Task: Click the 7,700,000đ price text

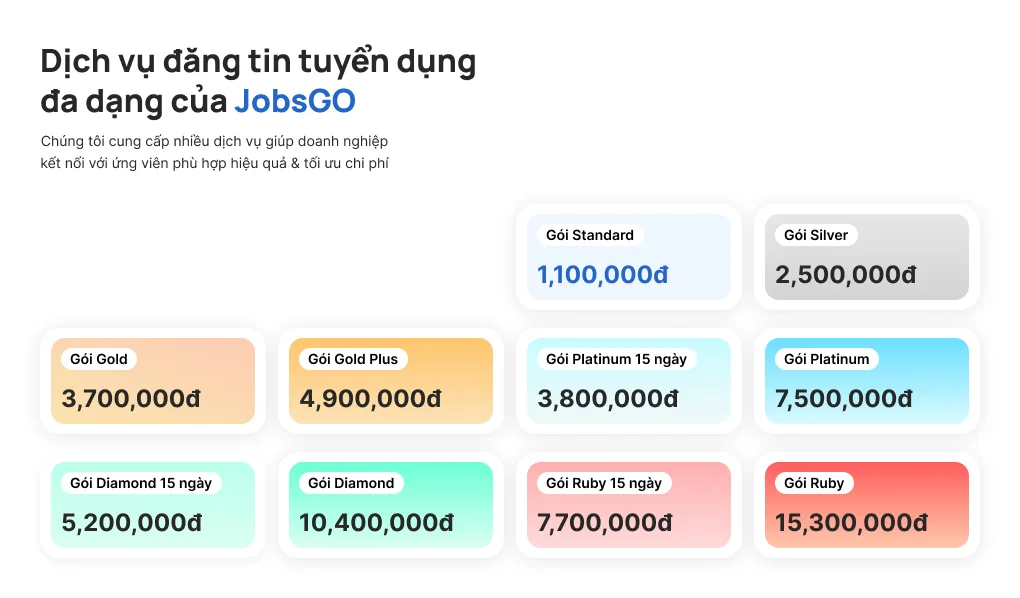Action: click(x=604, y=523)
